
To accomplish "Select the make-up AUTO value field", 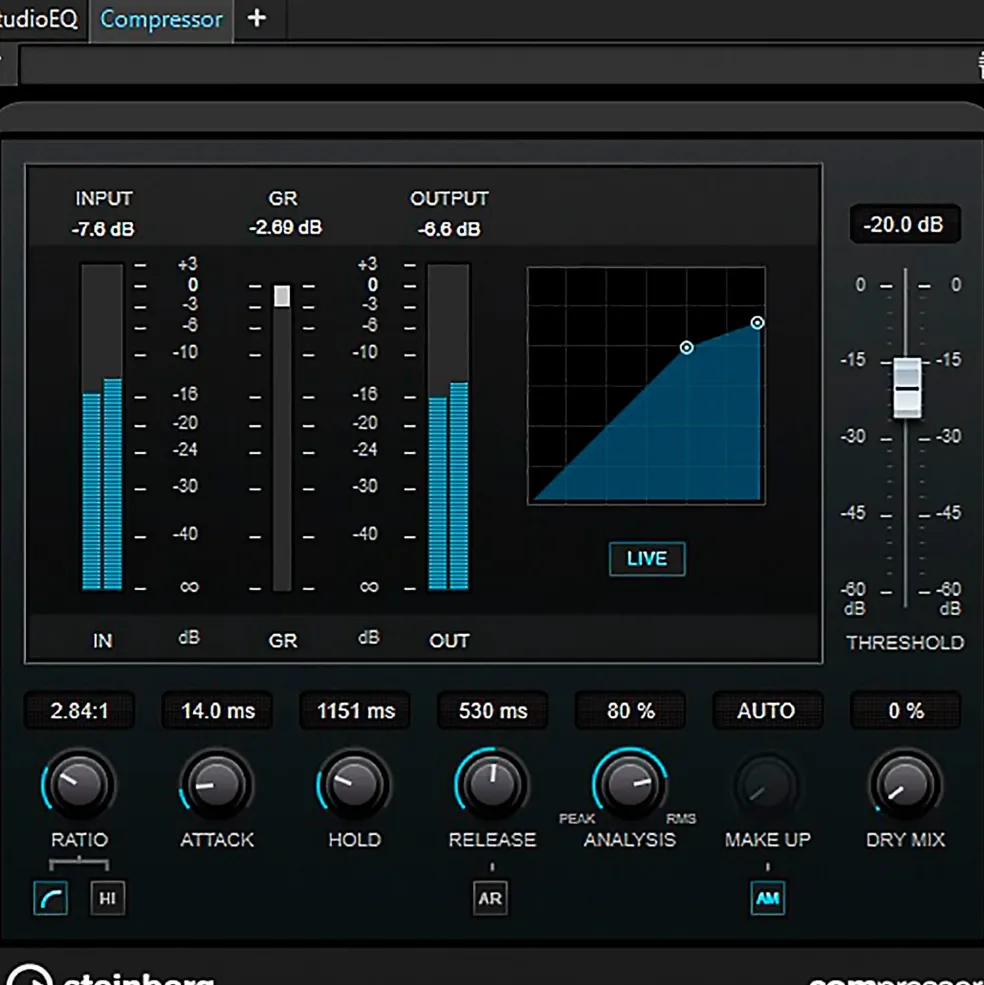I will (767, 710).
